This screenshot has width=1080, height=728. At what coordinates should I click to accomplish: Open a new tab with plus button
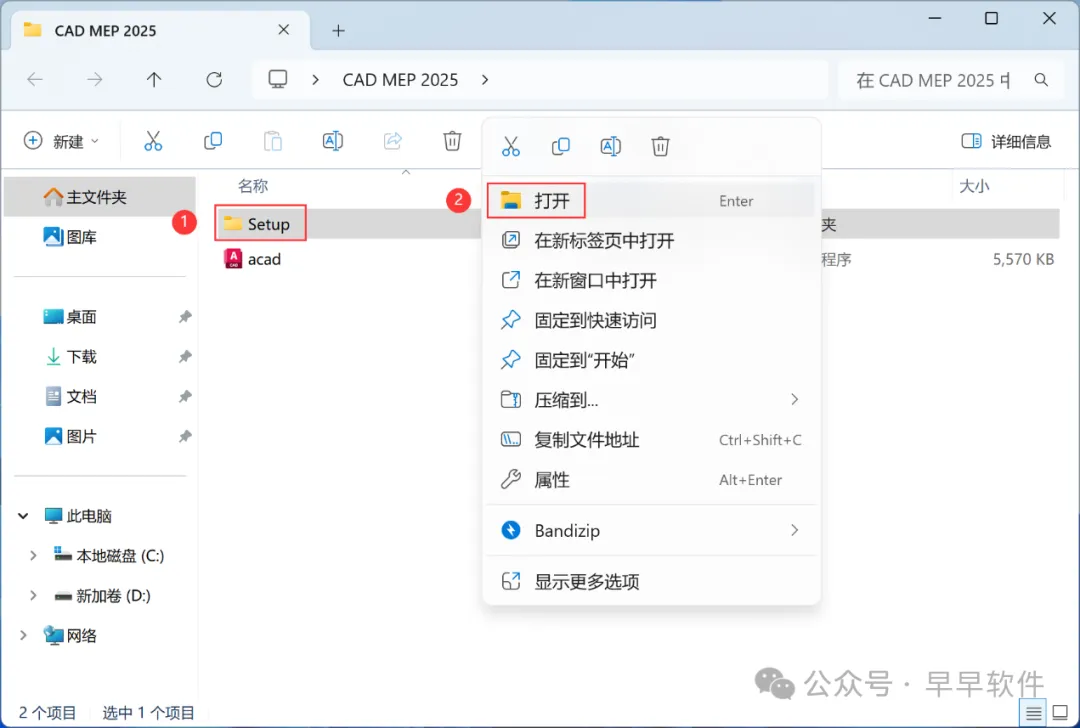click(338, 30)
